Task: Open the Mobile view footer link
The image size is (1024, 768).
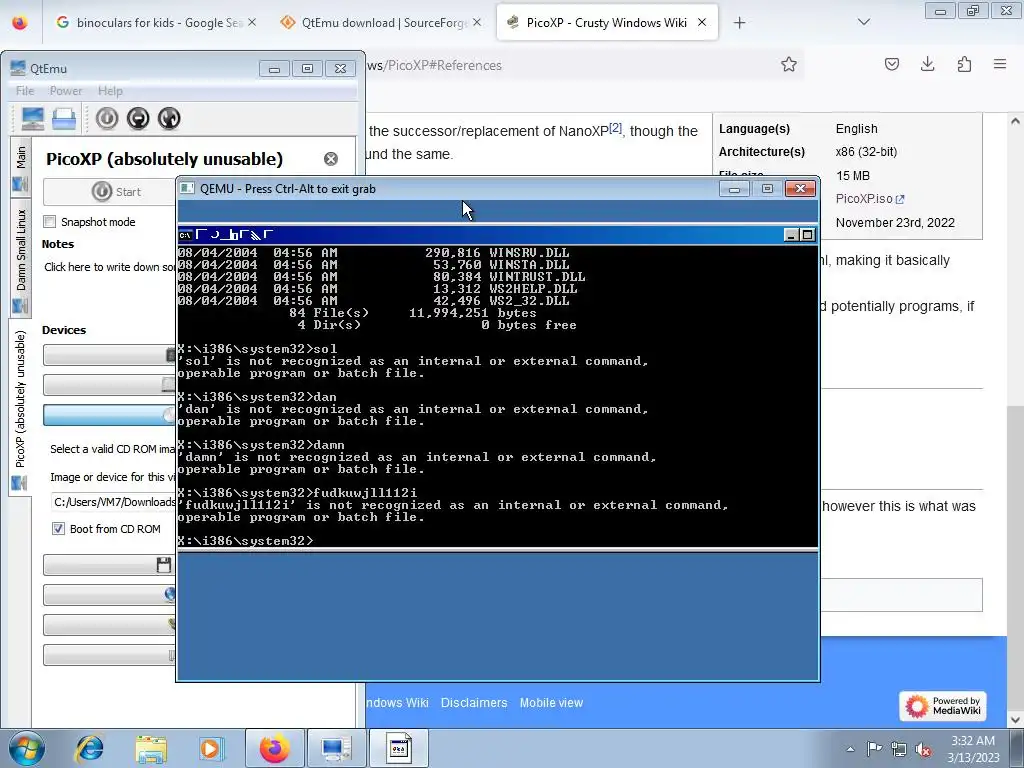Action: point(551,703)
